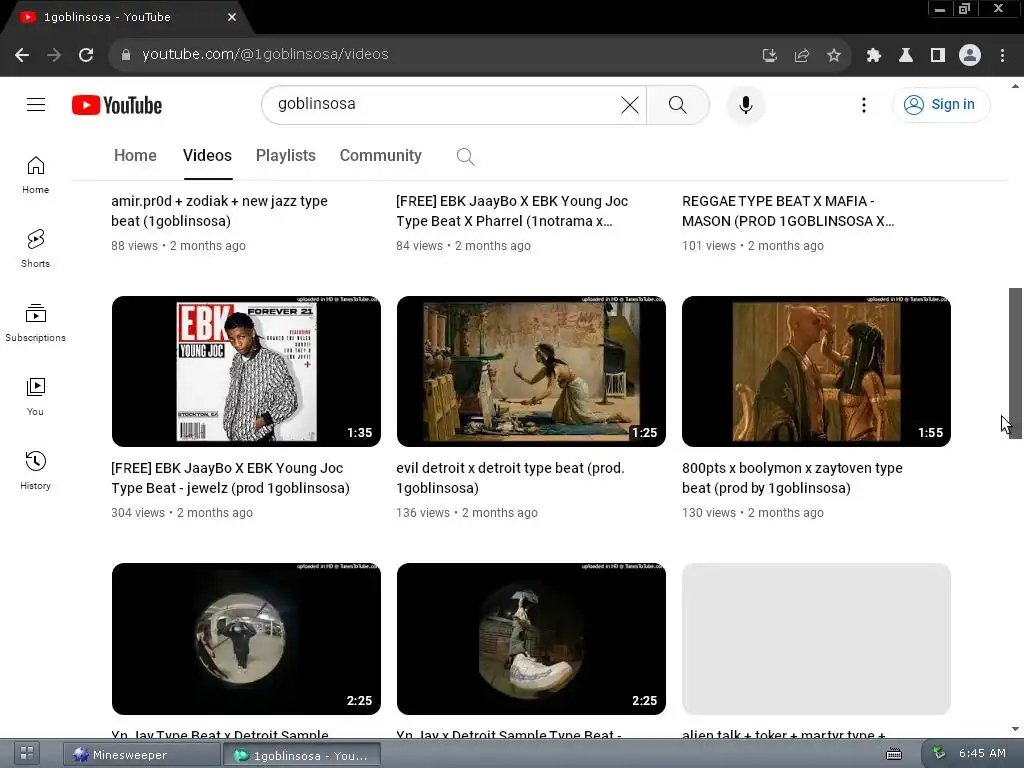Search within the channel using magnifier icon
This screenshot has height=768, width=1024.
(x=465, y=156)
